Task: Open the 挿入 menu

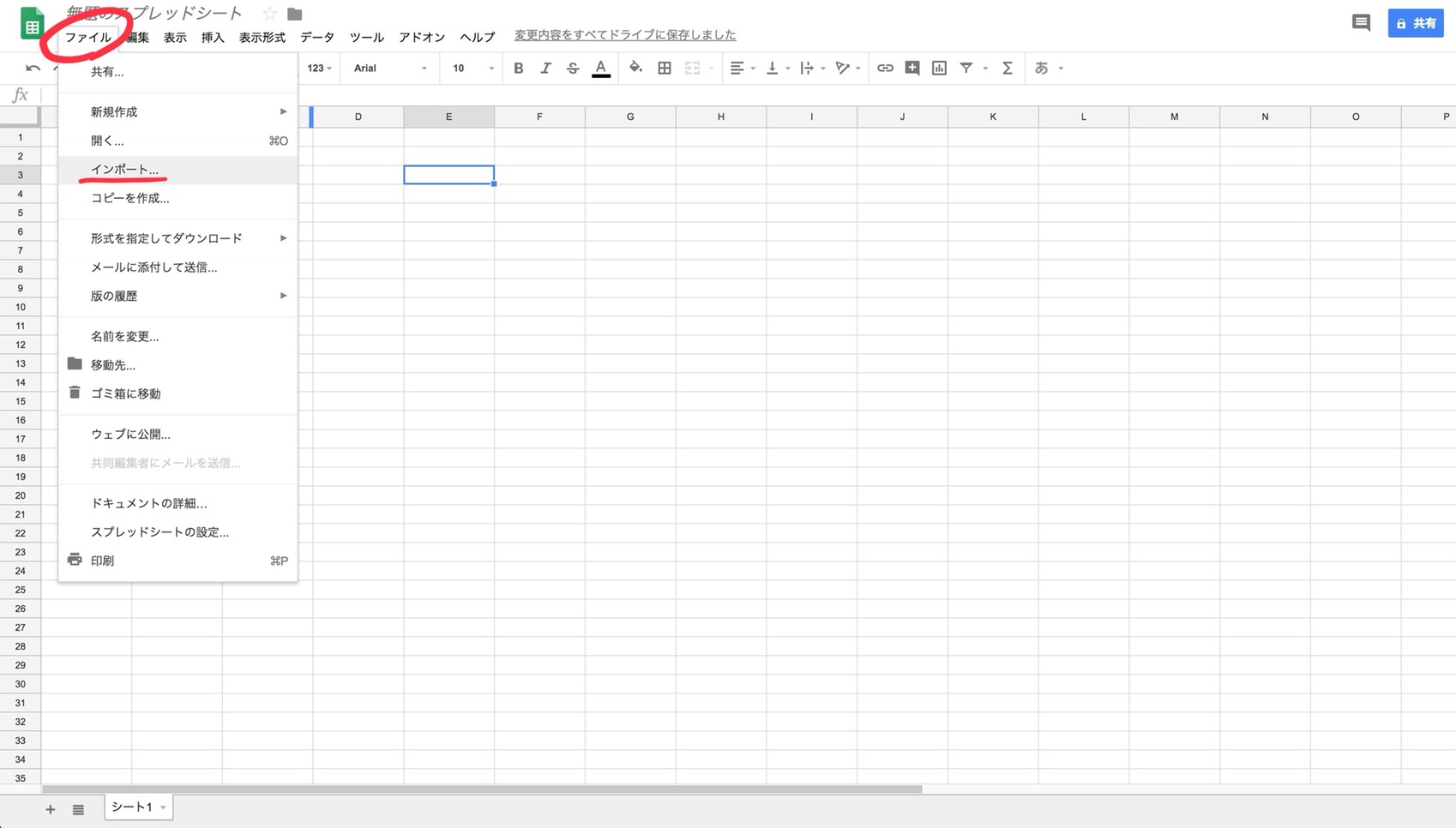Action: pos(213,37)
